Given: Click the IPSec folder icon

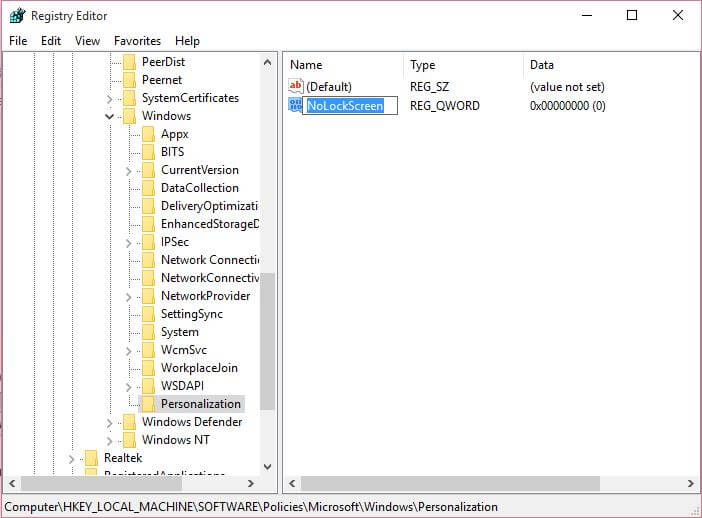Looking at the screenshot, I should pos(149,242).
